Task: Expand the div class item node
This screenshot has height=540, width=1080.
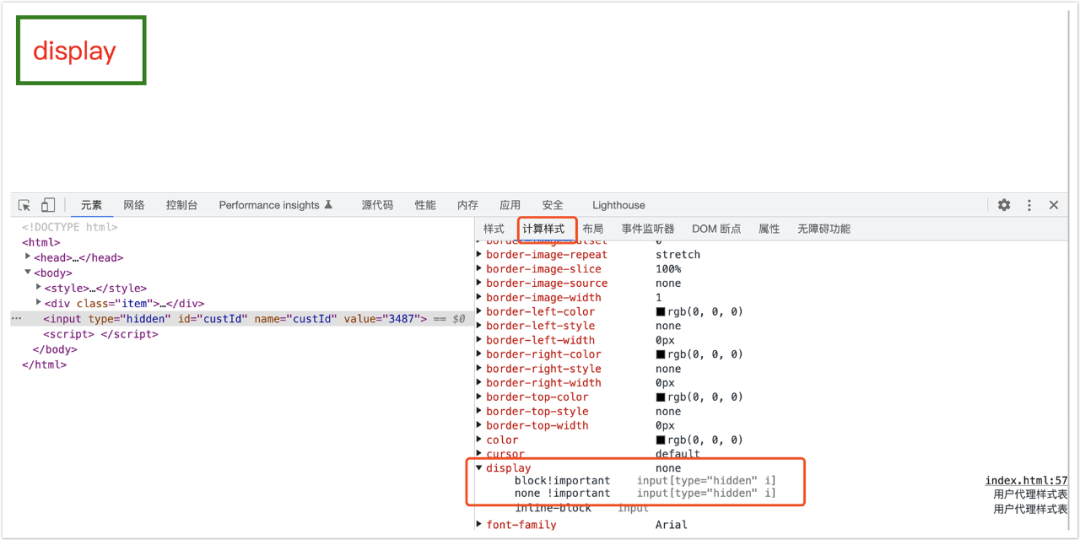Action: tap(39, 302)
